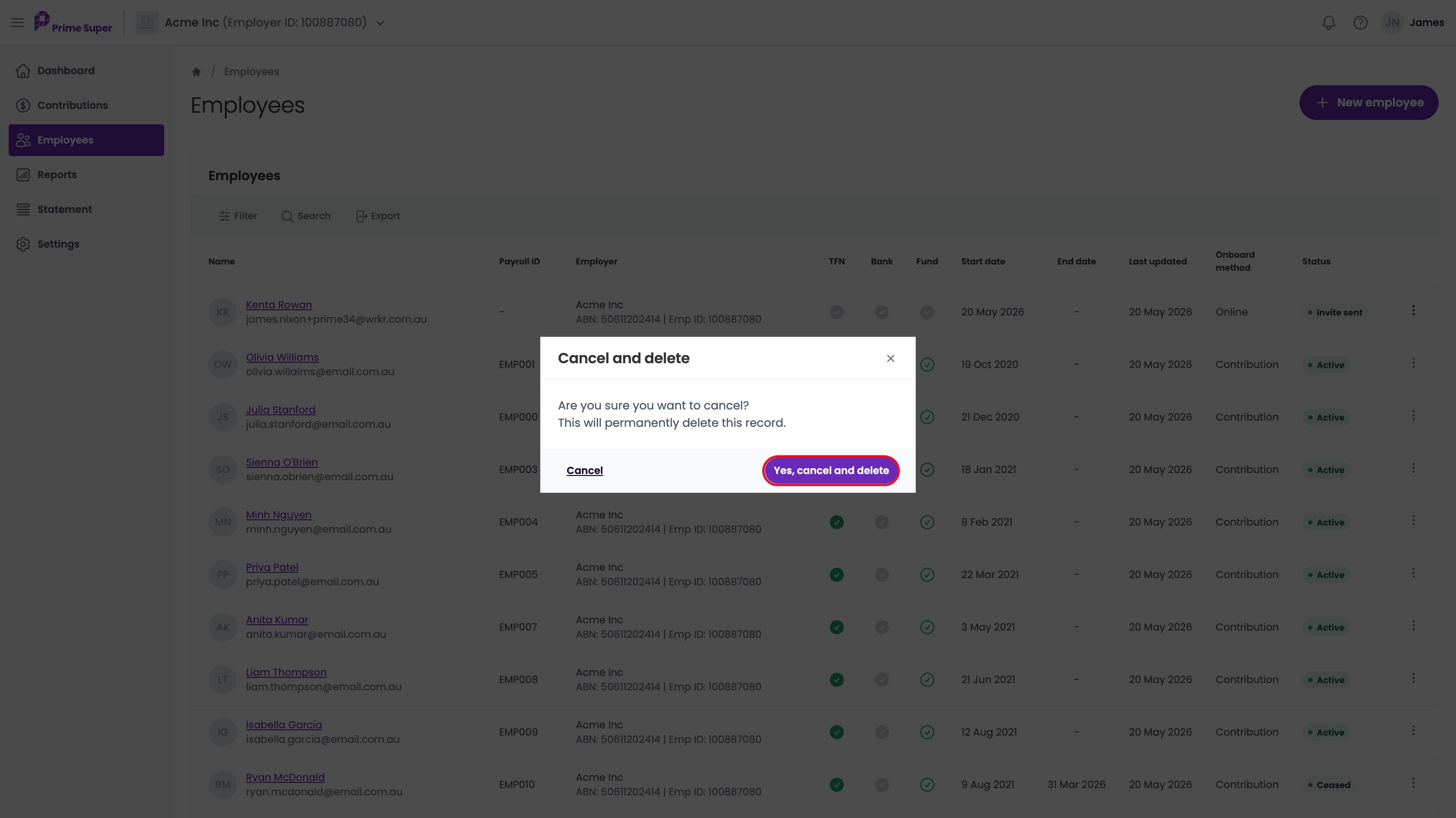1456x818 pixels.
Task: Open the Filter options
Action: point(237,216)
